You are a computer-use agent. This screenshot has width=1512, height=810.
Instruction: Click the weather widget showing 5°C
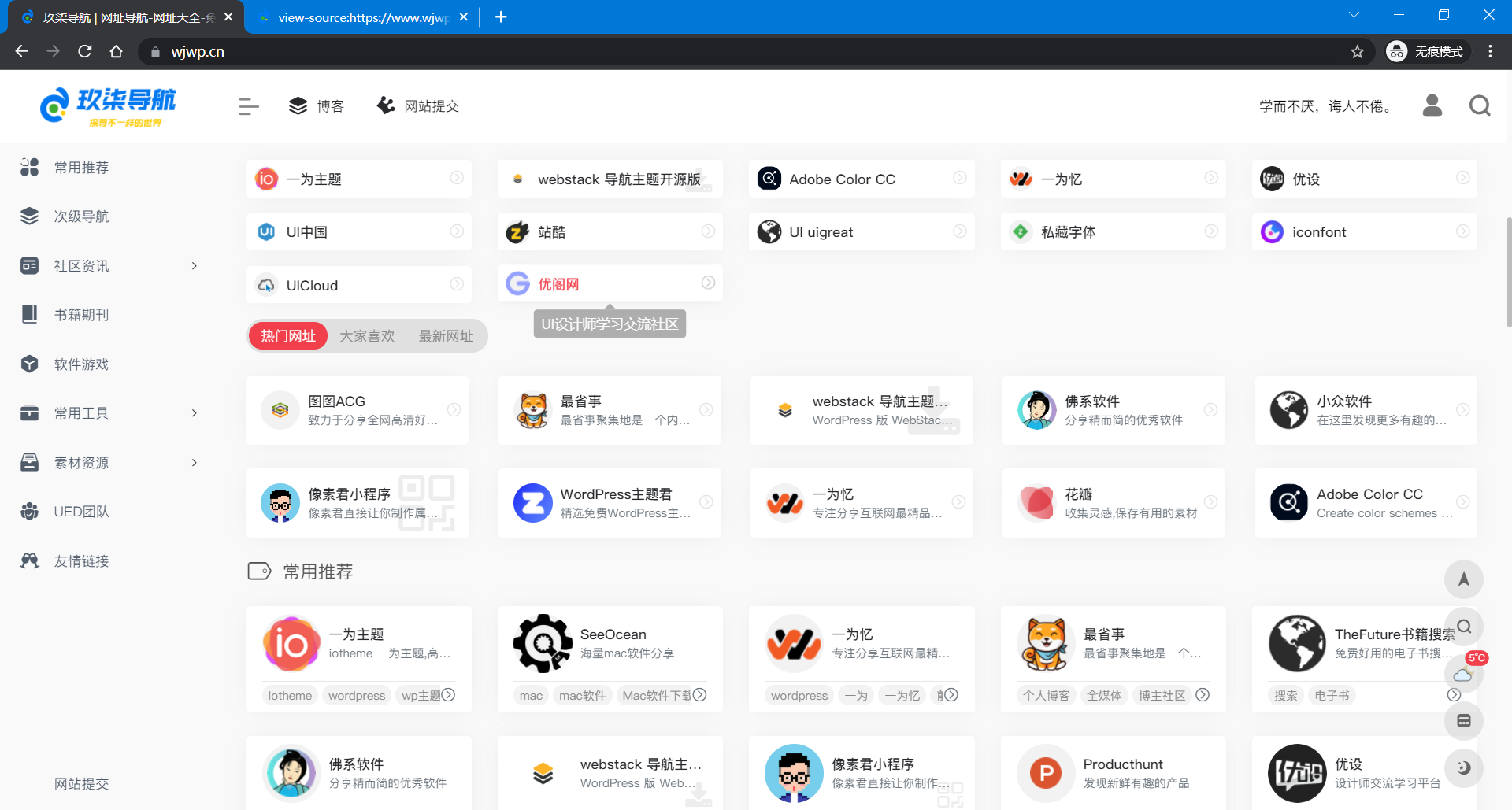point(1464,674)
